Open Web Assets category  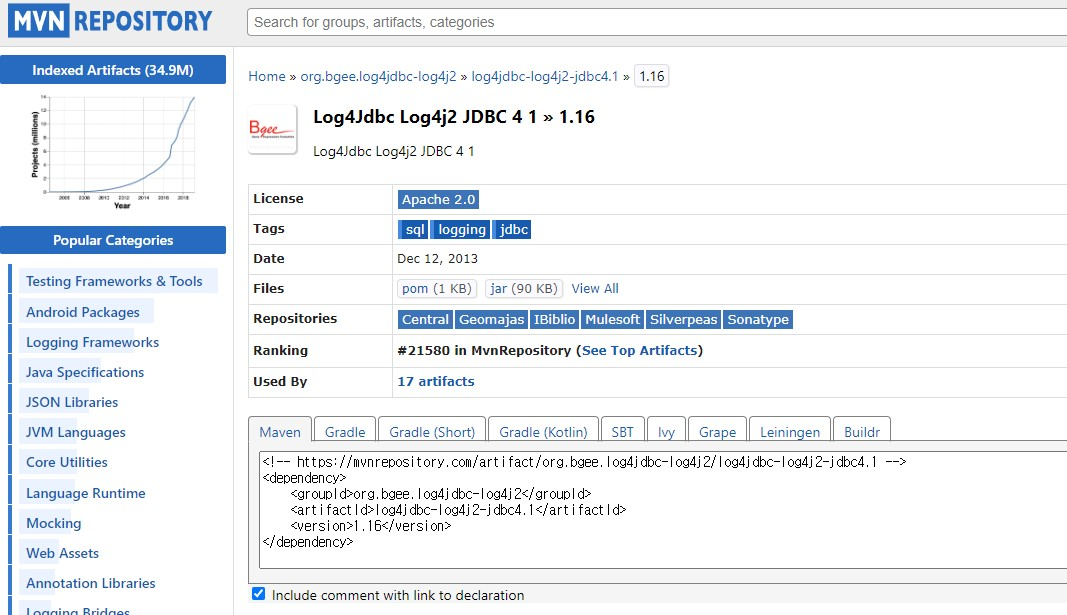pyautogui.click(x=63, y=553)
